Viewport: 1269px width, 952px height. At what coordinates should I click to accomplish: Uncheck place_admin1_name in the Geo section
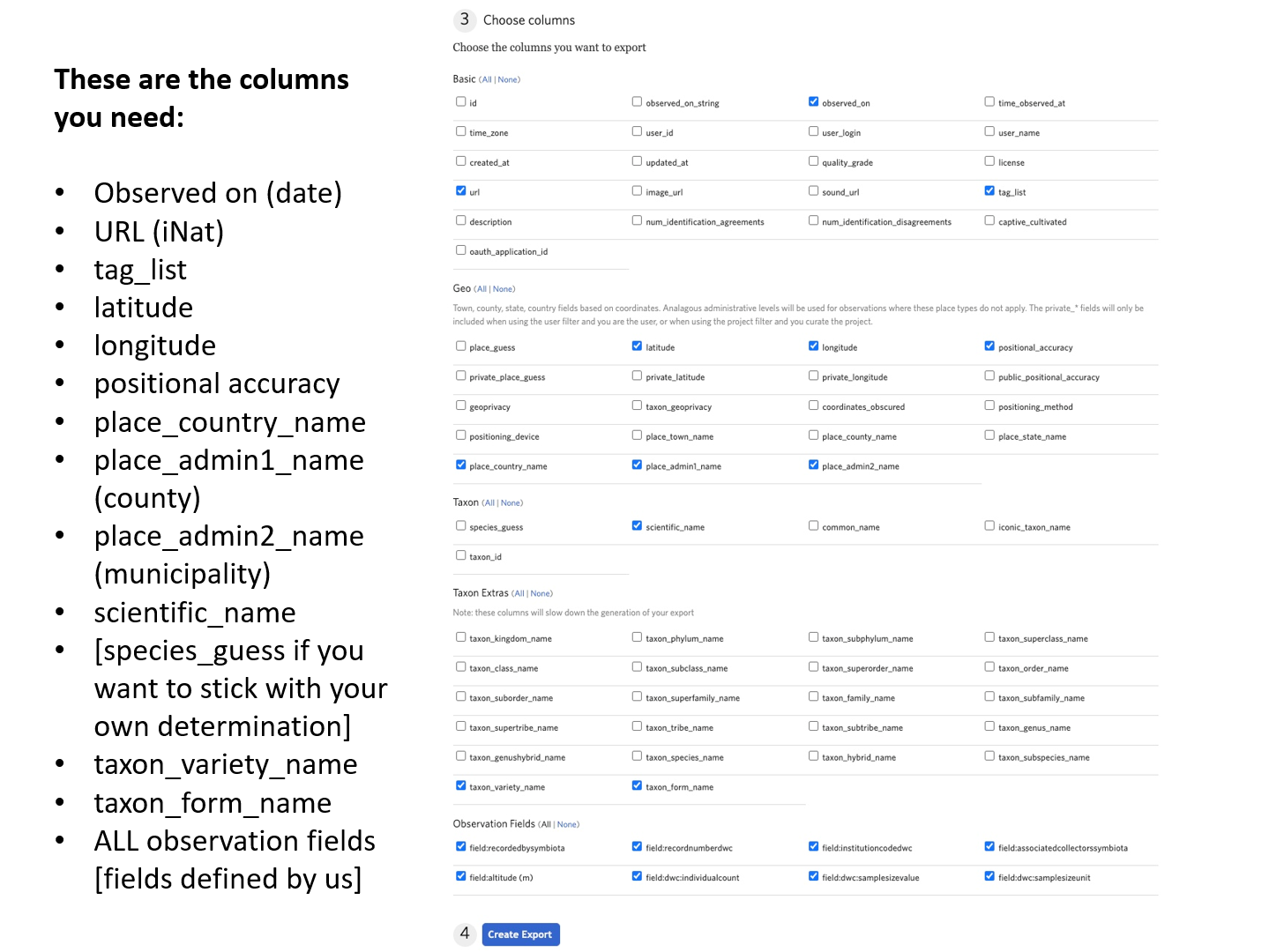pos(637,464)
